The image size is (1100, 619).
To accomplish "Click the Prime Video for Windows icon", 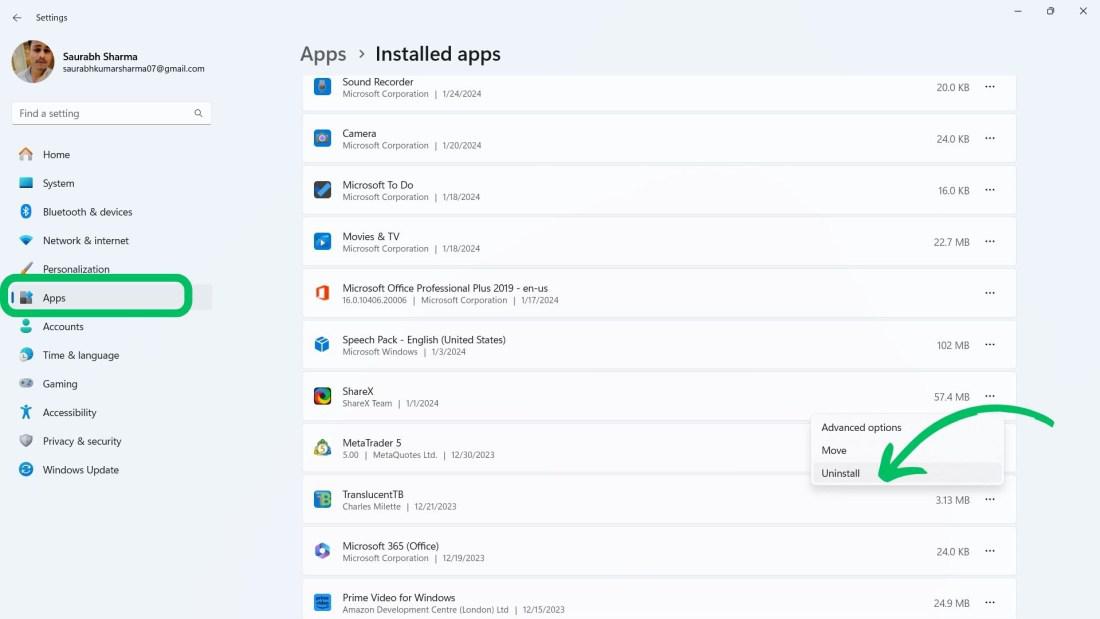I will [322, 603].
